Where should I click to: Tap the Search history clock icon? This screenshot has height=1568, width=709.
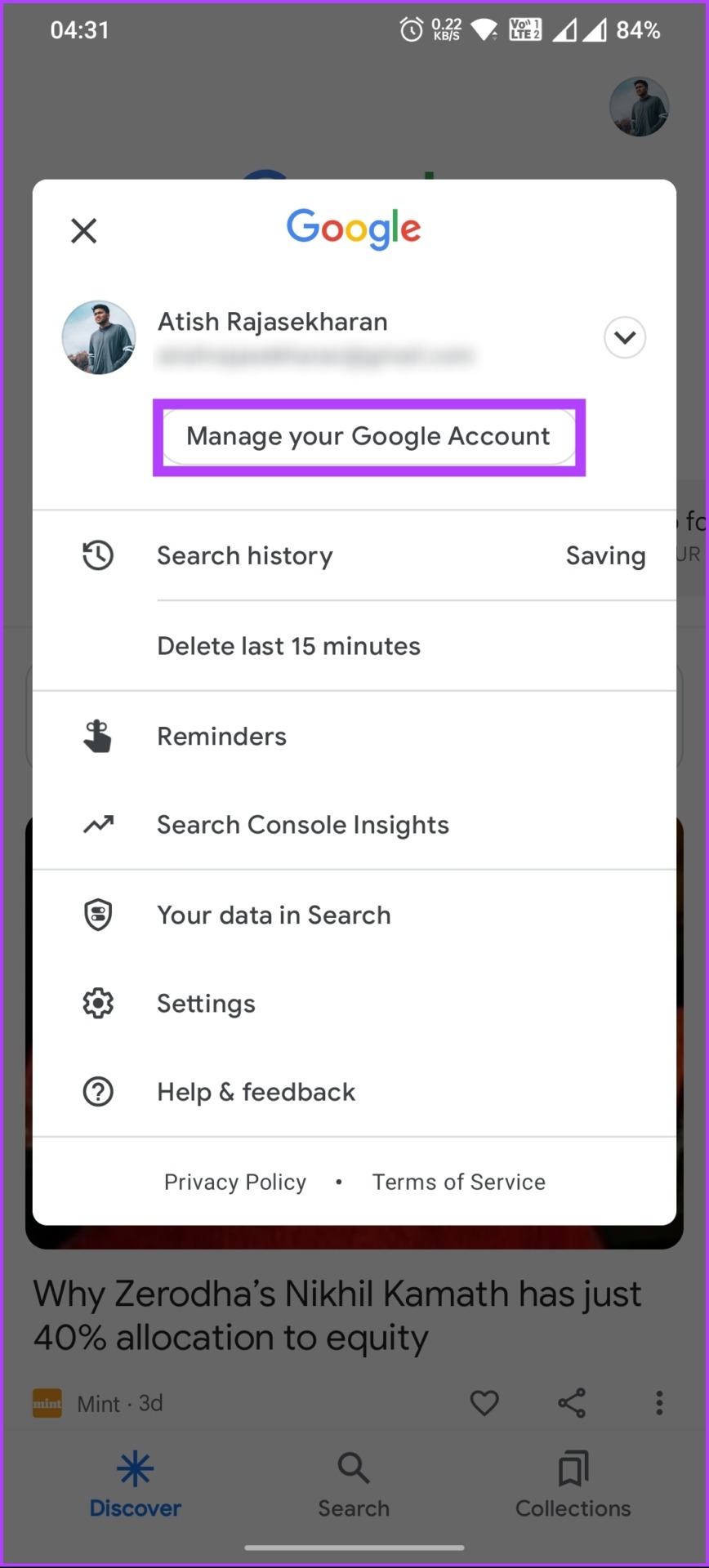point(98,555)
